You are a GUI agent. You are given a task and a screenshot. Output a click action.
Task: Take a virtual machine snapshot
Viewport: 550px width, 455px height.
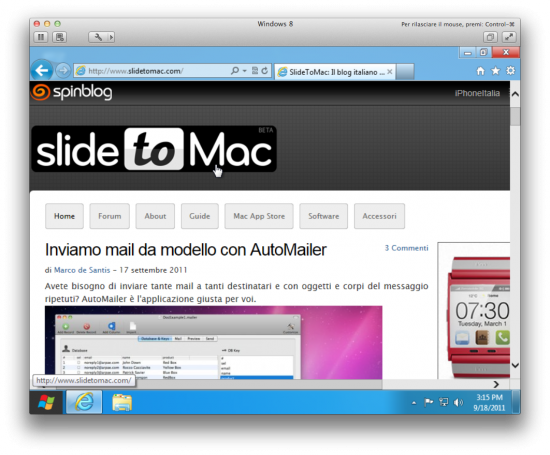(60, 37)
